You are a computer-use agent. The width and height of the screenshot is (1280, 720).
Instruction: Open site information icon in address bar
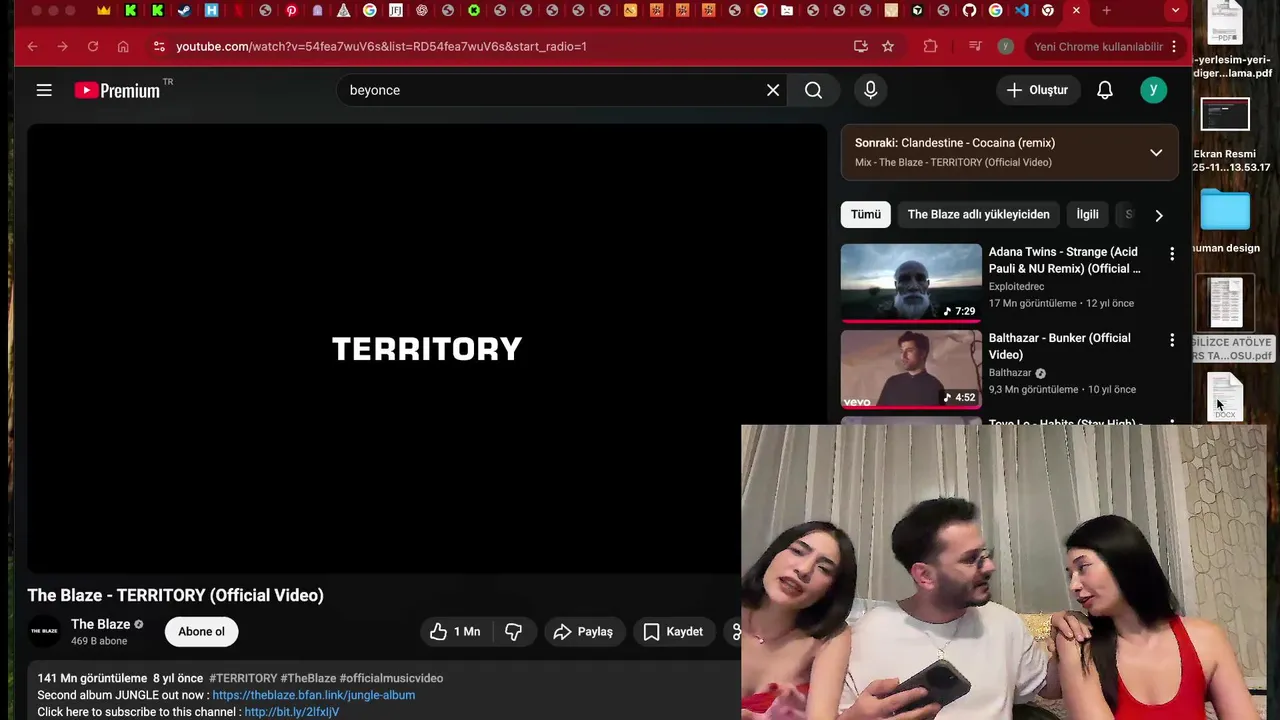[158, 46]
